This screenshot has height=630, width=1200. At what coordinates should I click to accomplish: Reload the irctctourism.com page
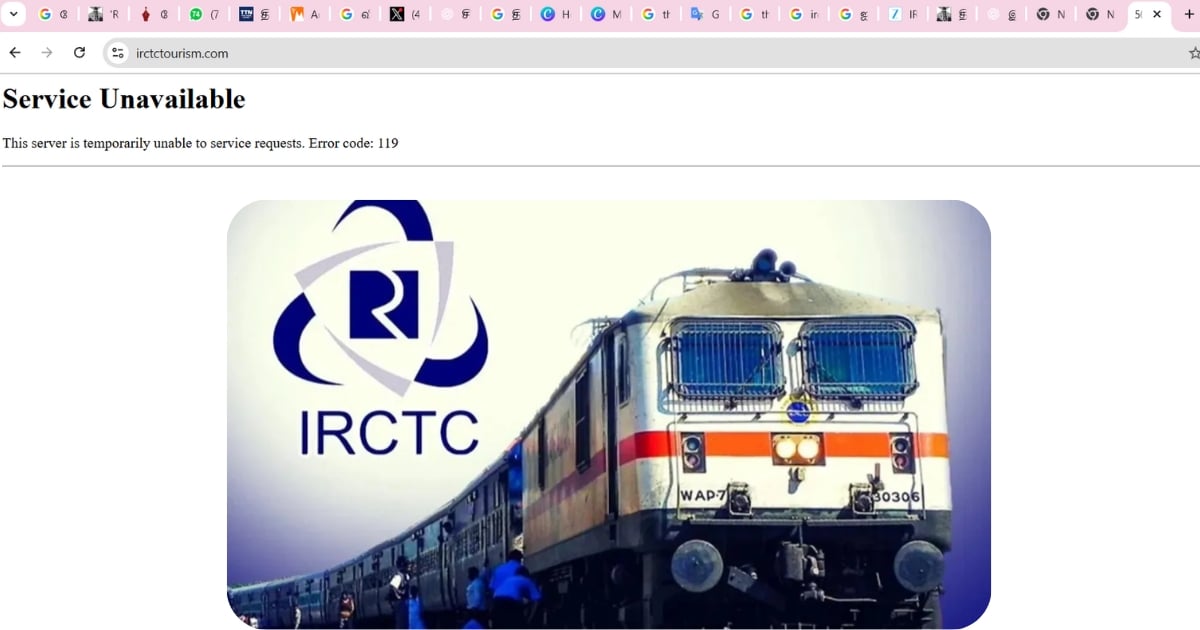(80, 53)
